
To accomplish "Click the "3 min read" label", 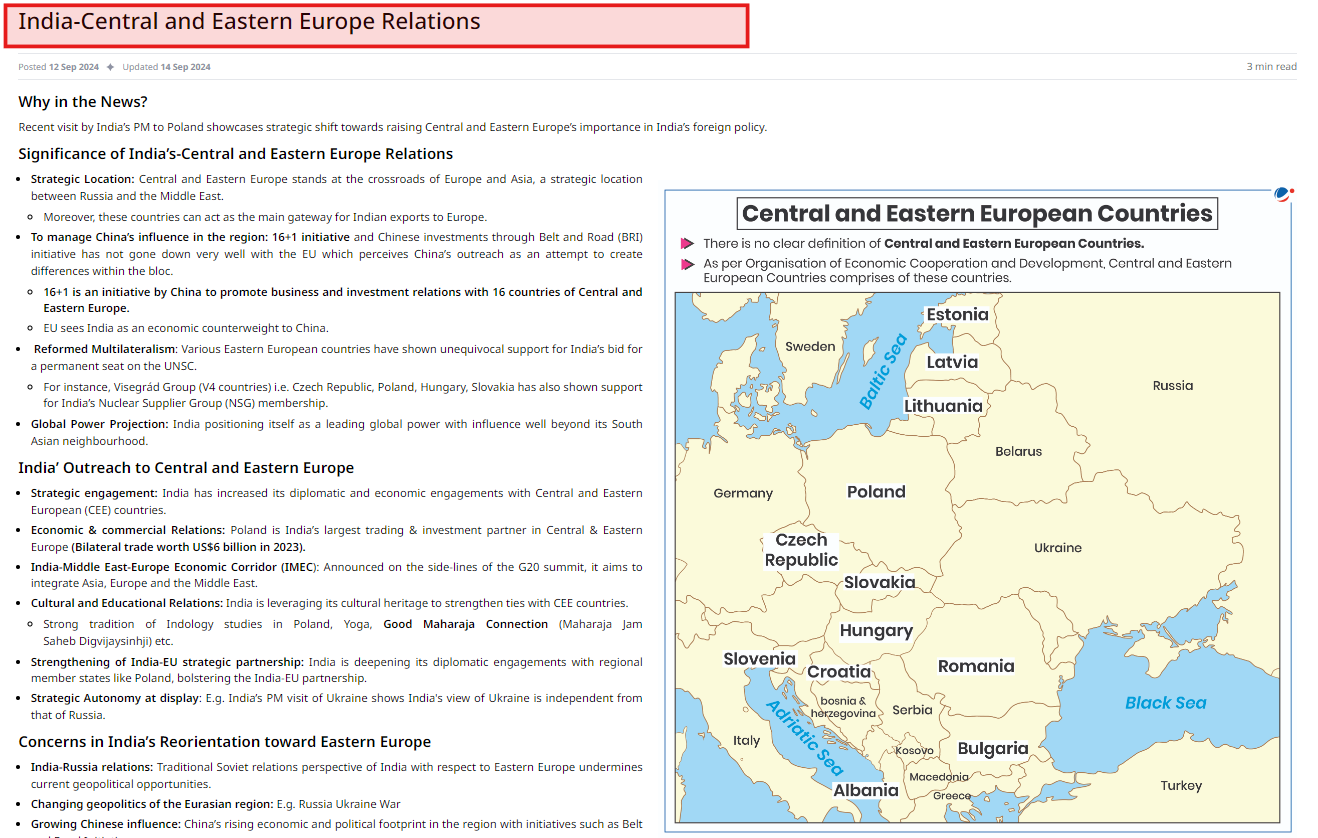I will [x=1271, y=67].
